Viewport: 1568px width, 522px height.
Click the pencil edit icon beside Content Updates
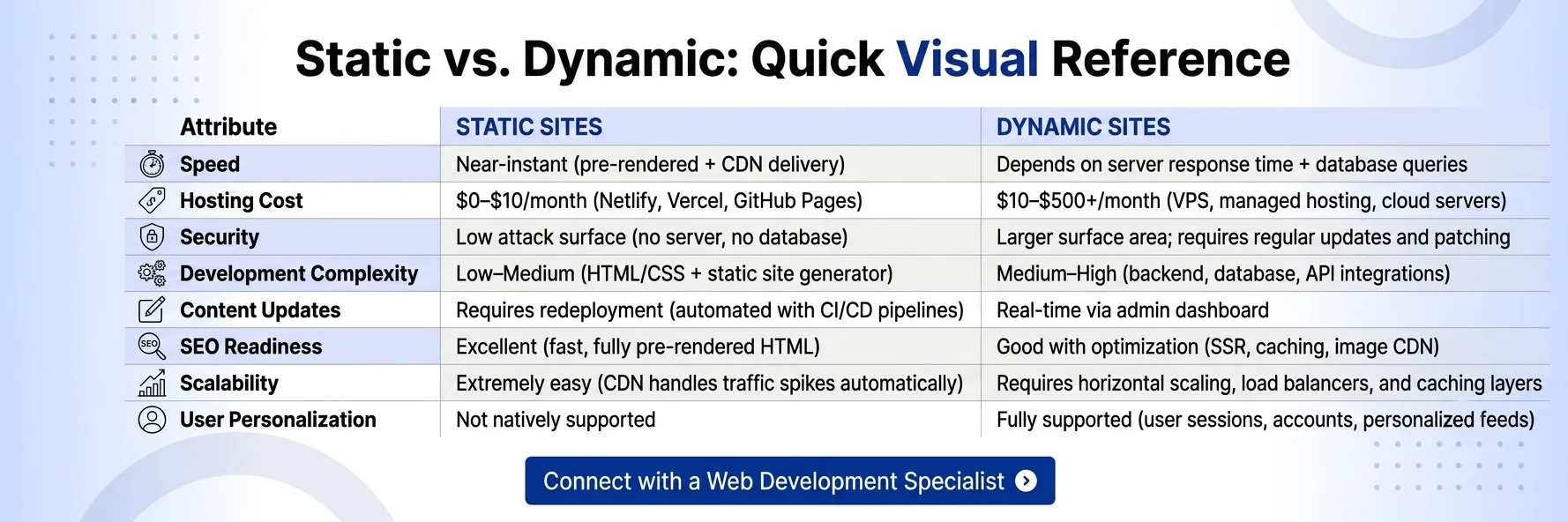(x=152, y=310)
